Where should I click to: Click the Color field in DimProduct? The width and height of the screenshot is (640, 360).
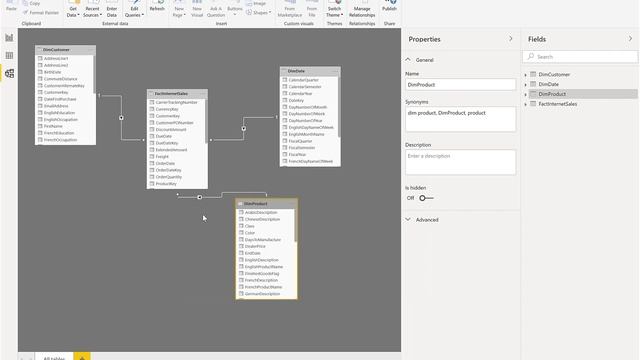point(250,233)
